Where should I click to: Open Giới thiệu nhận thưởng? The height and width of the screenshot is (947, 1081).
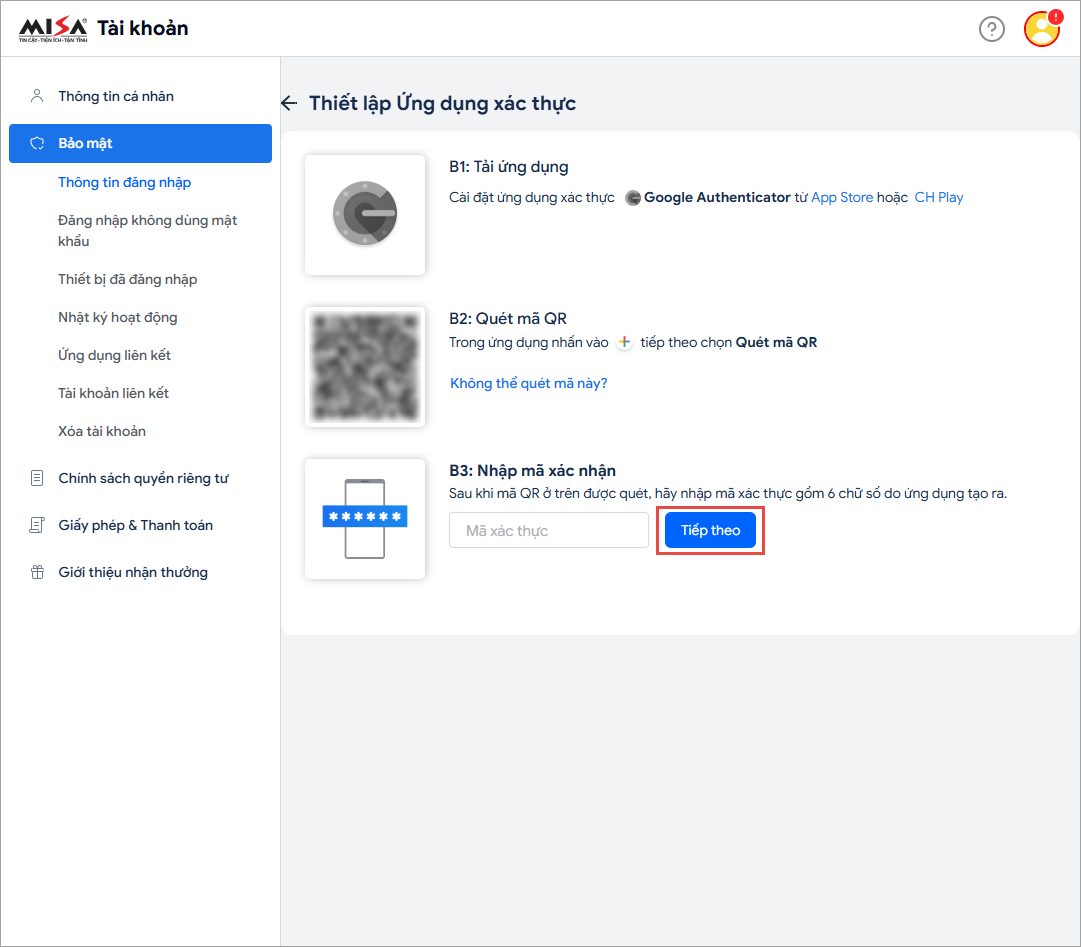(x=133, y=572)
